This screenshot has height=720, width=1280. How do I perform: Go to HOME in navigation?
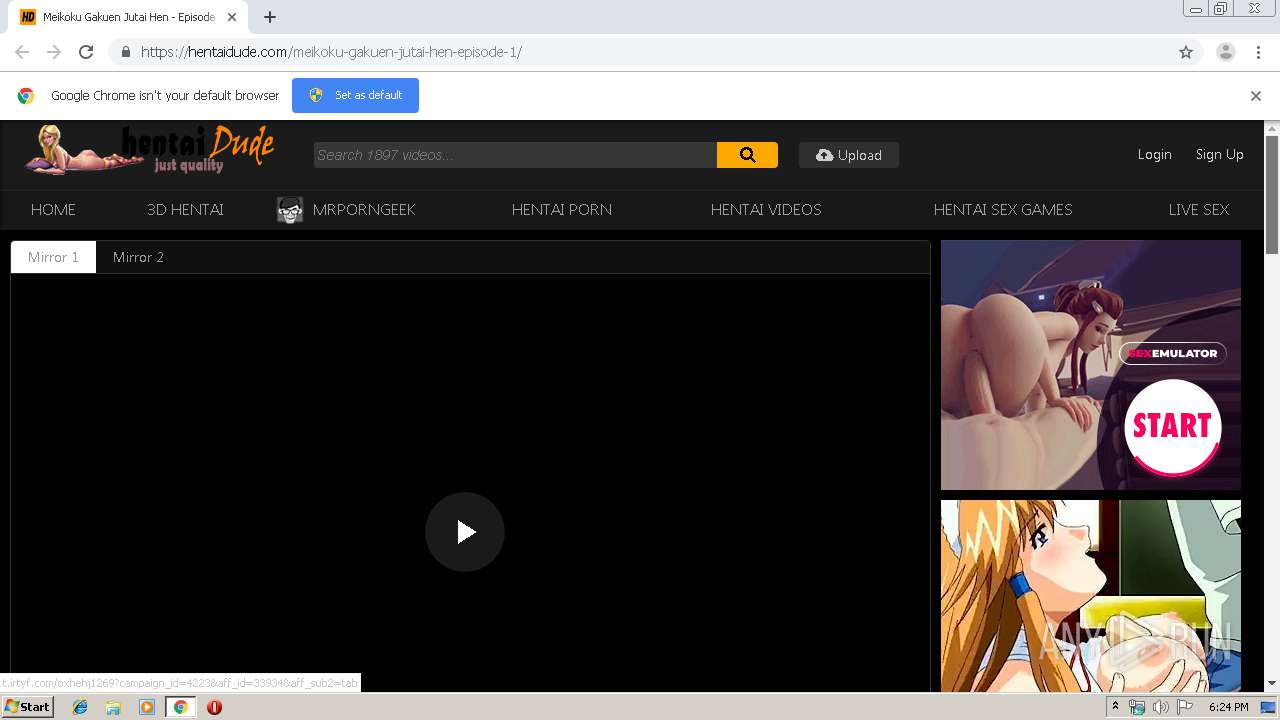pos(53,209)
